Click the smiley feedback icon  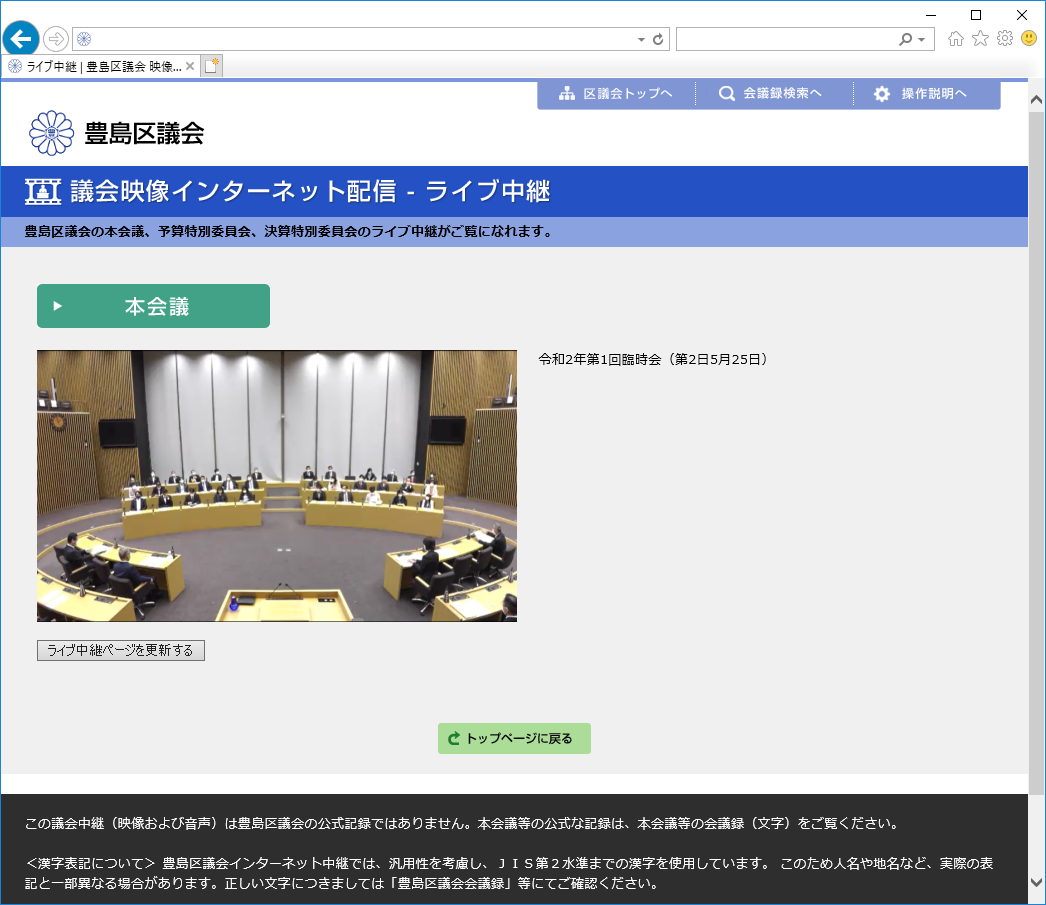coord(1029,39)
